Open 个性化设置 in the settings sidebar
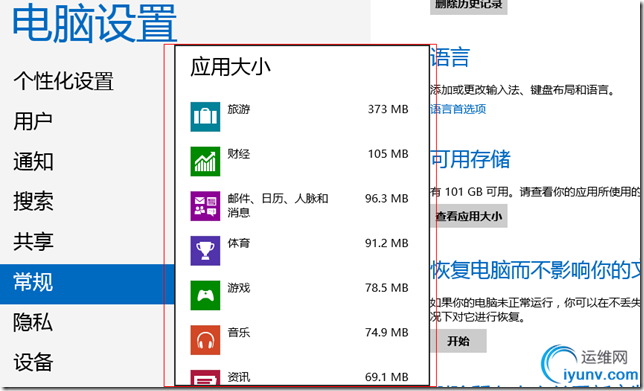This screenshot has height=391, width=644. pyautogui.click(x=63, y=81)
